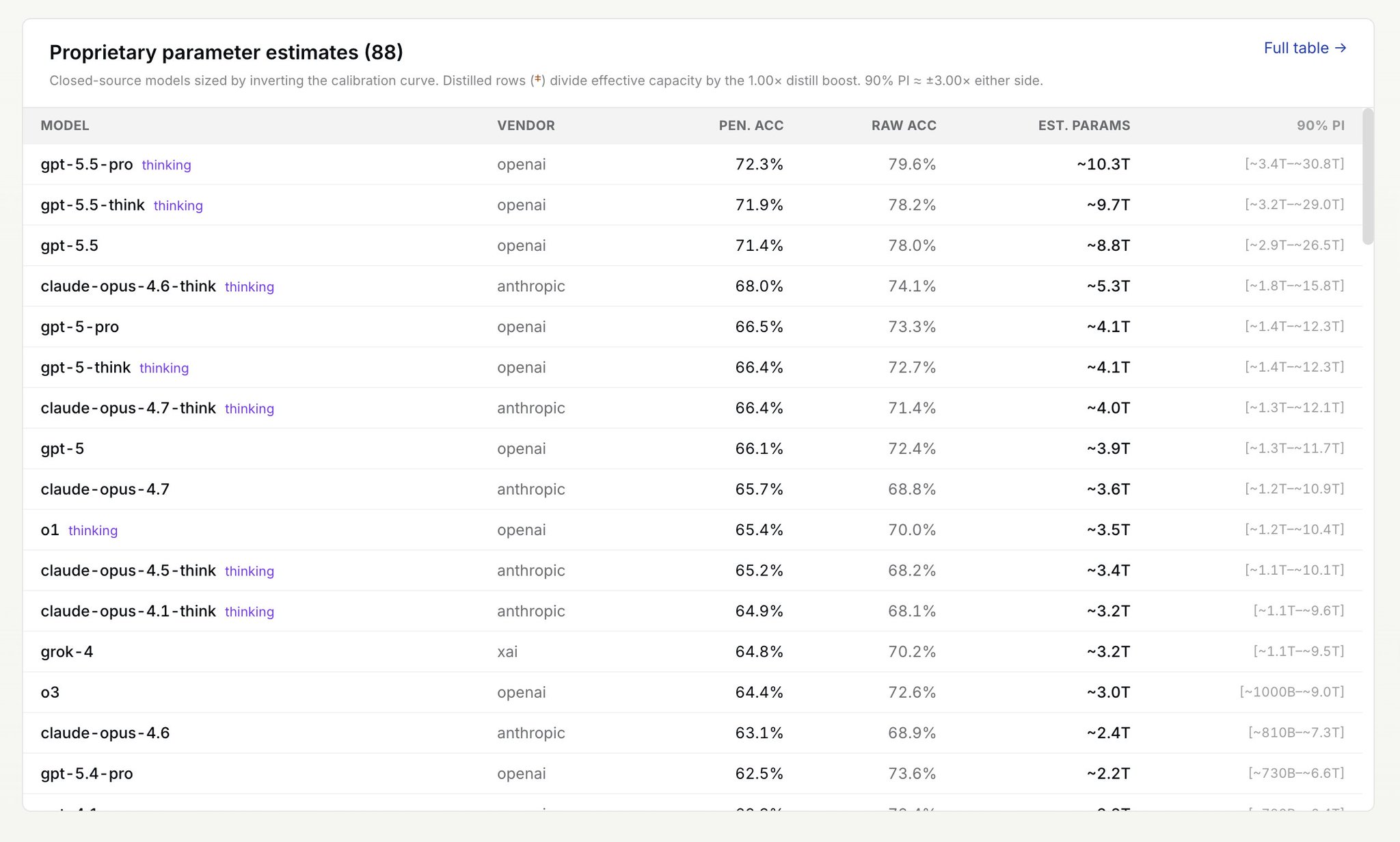Select the gpt-5.5-pro model row
This screenshot has width=1400, height=842.
pos(692,164)
